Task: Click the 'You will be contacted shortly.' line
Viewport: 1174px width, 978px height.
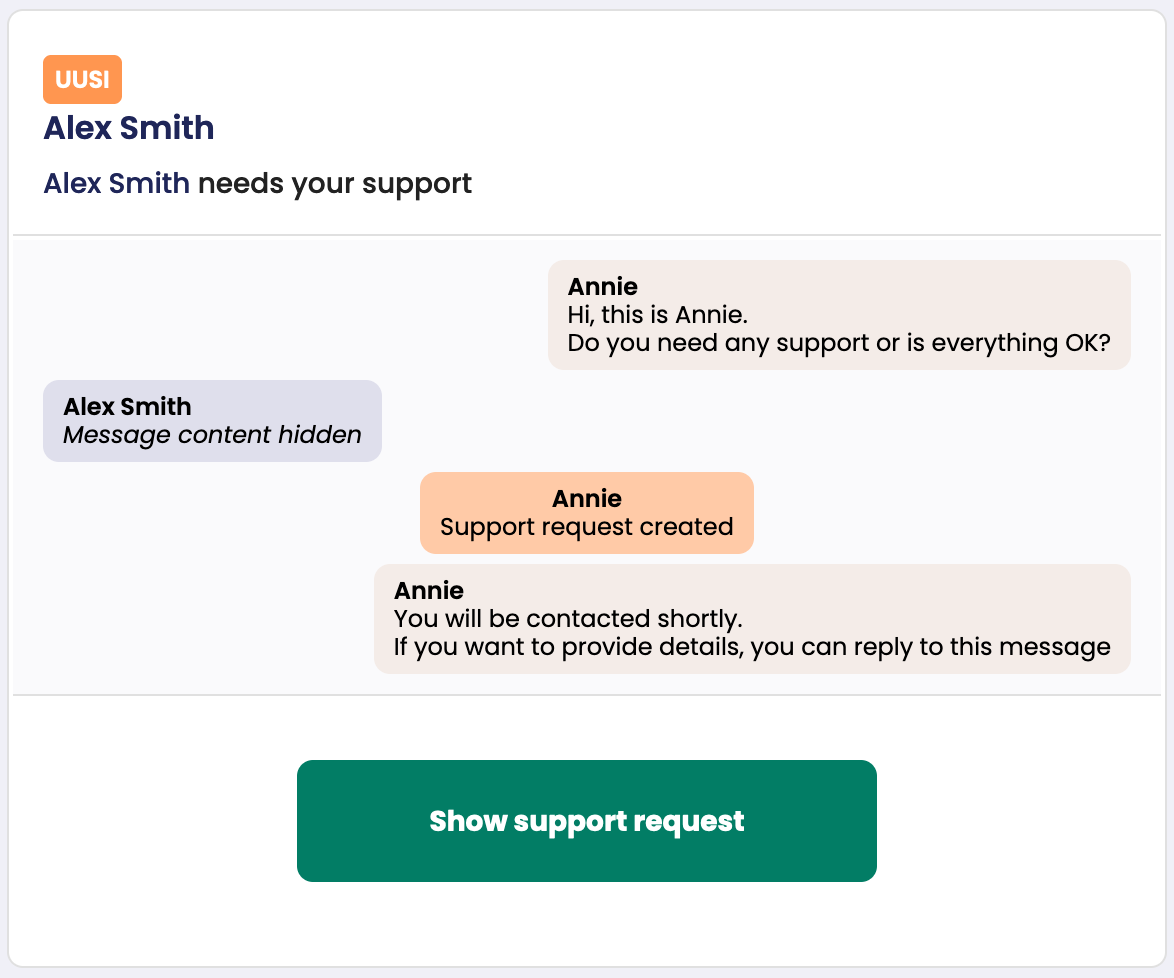Action: click(x=568, y=619)
